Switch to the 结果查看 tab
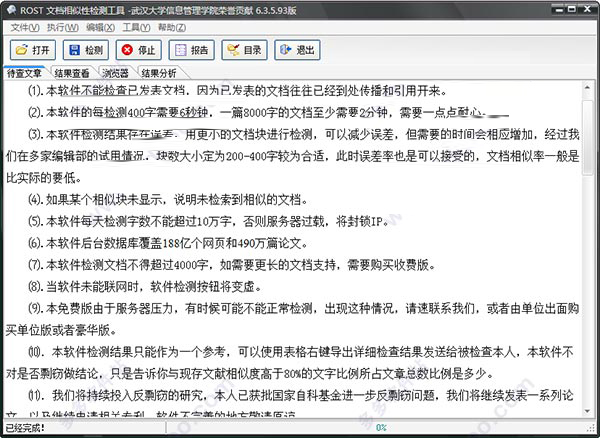 click(72, 73)
